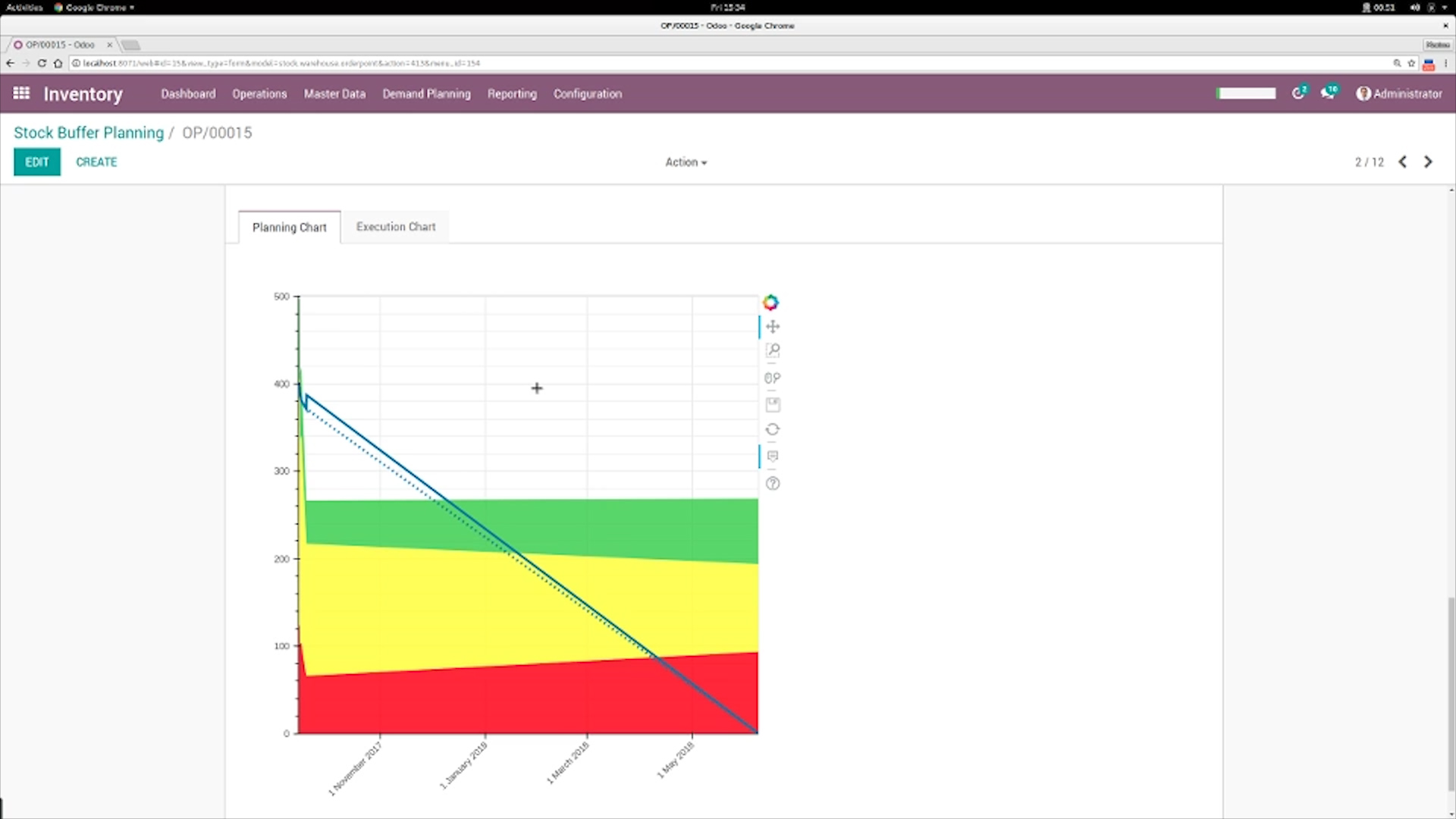Click the Save chart icon
Viewport: 1456px width, 819px height.
point(772,405)
